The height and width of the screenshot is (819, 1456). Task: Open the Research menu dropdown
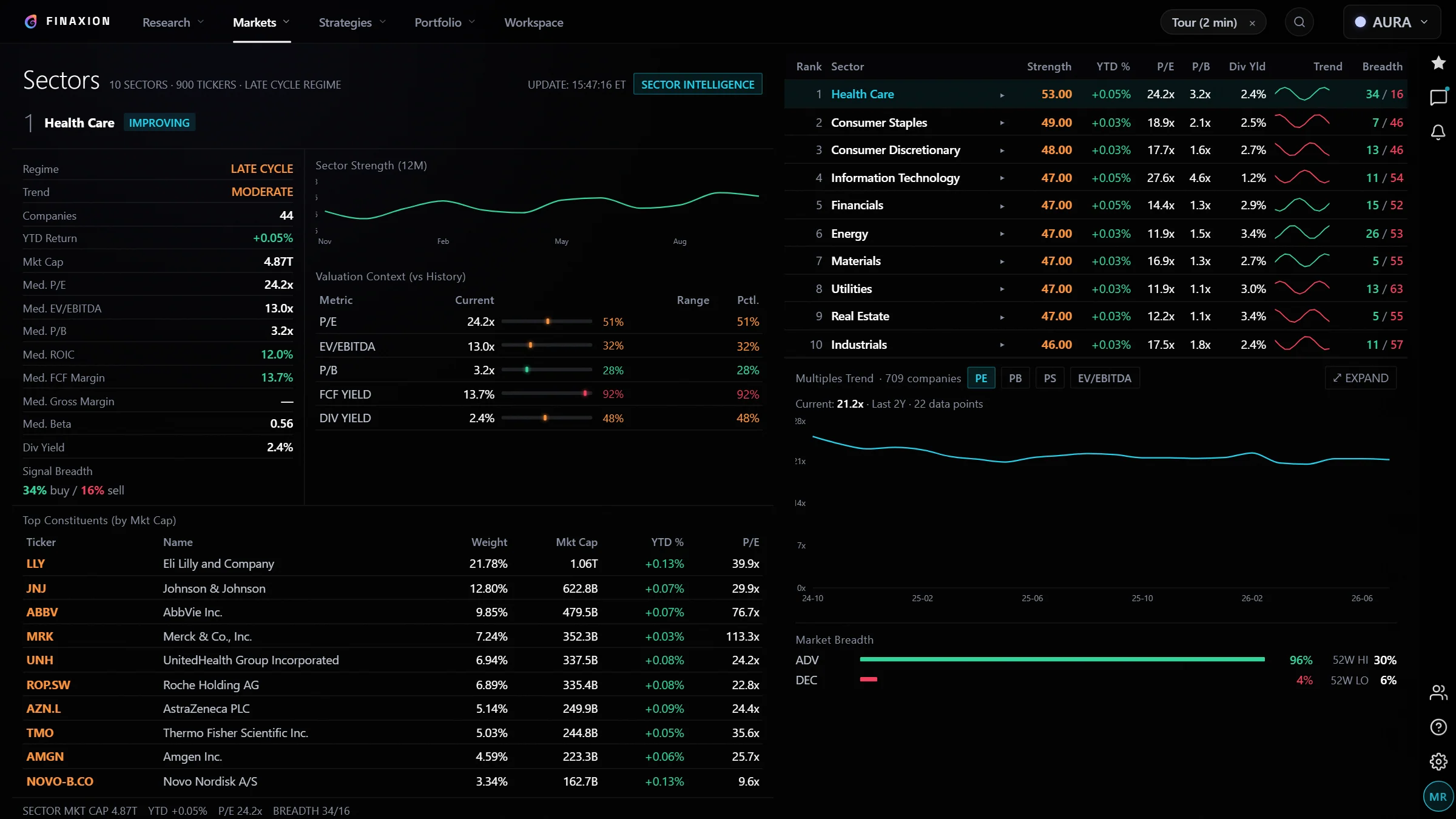point(173,22)
